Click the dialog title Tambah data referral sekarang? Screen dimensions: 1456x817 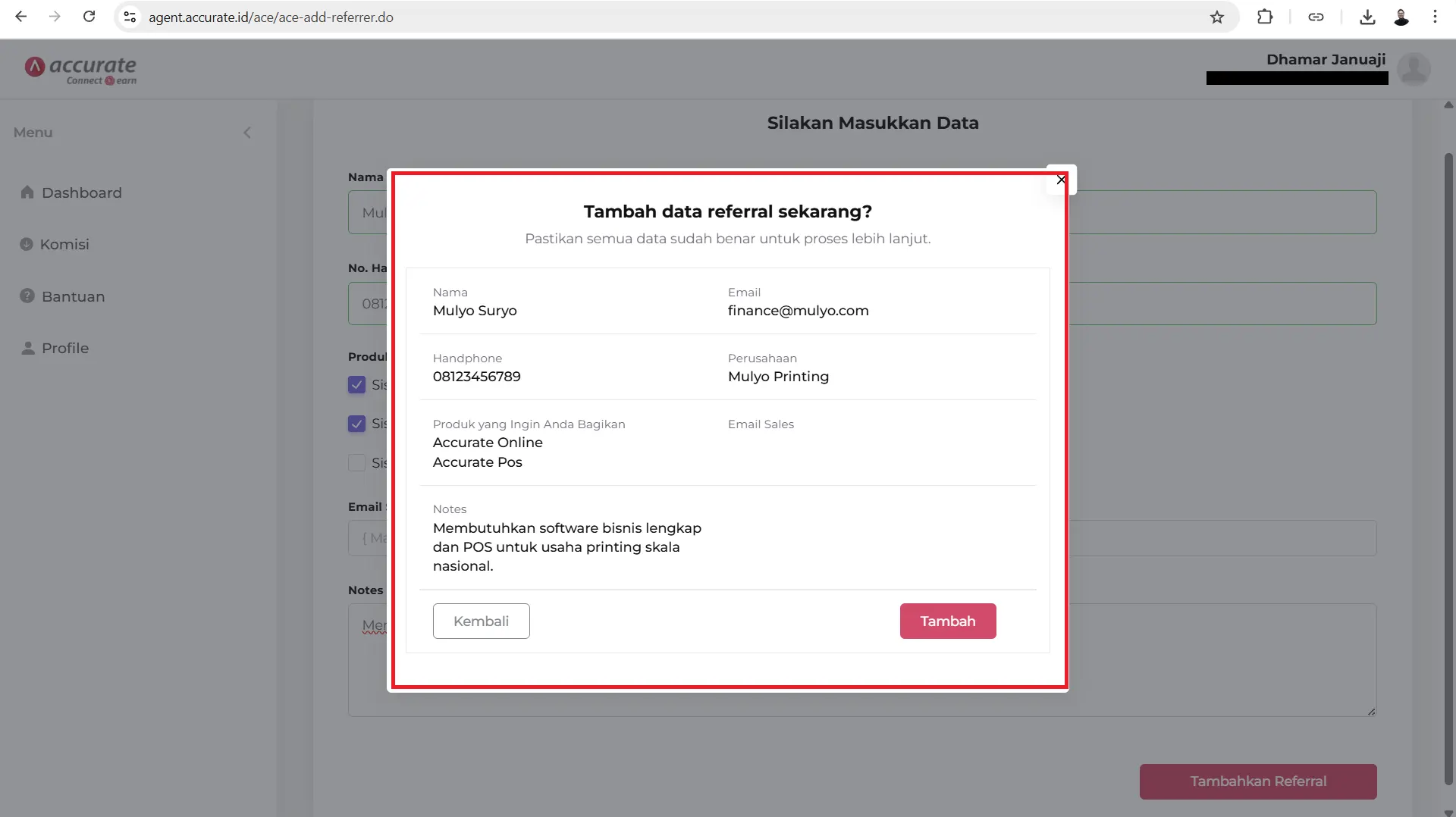click(727, 211)
